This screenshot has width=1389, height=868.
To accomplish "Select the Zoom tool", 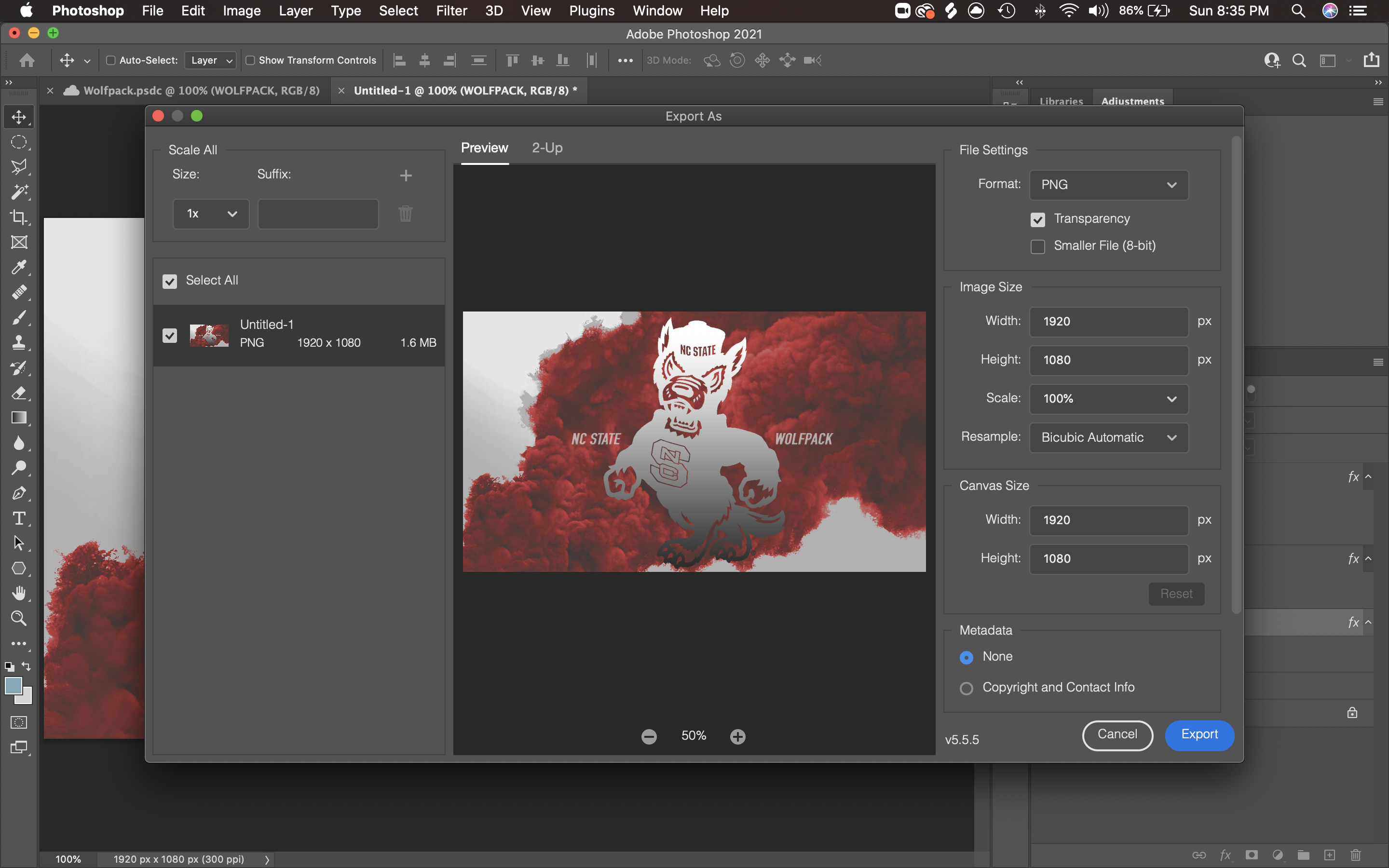I will click(19, 618).
